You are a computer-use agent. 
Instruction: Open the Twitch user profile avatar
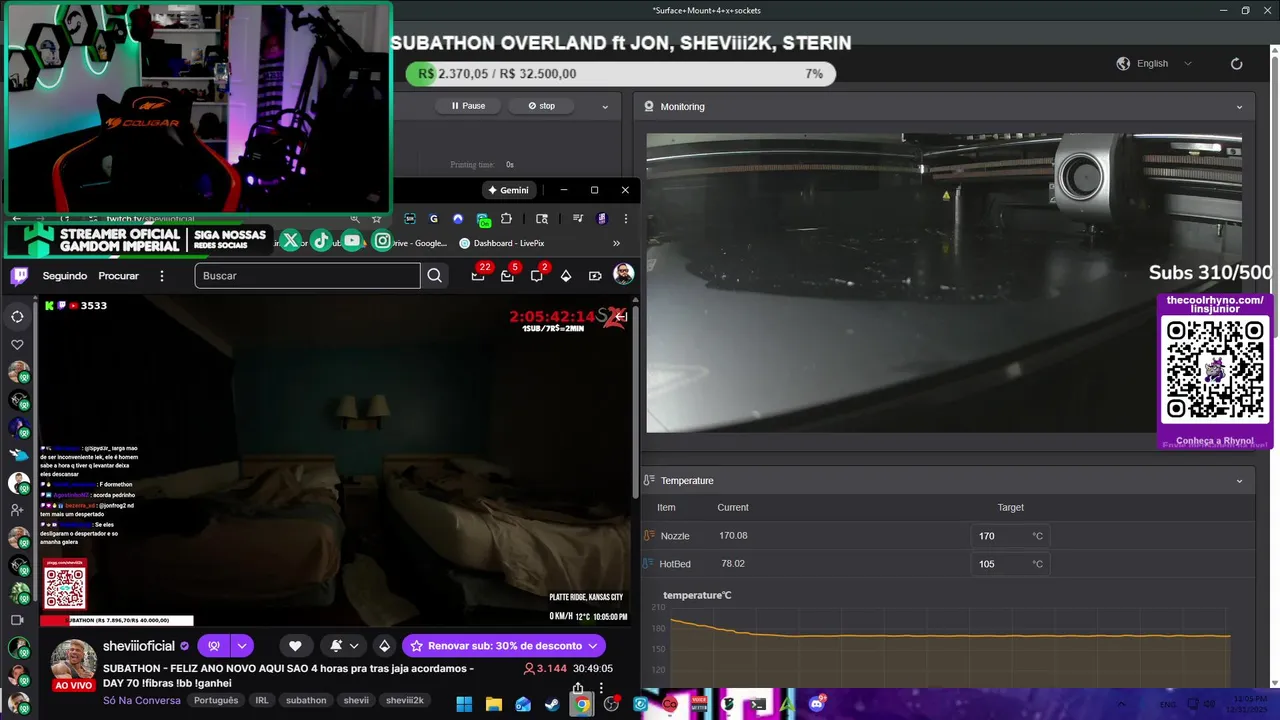[624, 275]
